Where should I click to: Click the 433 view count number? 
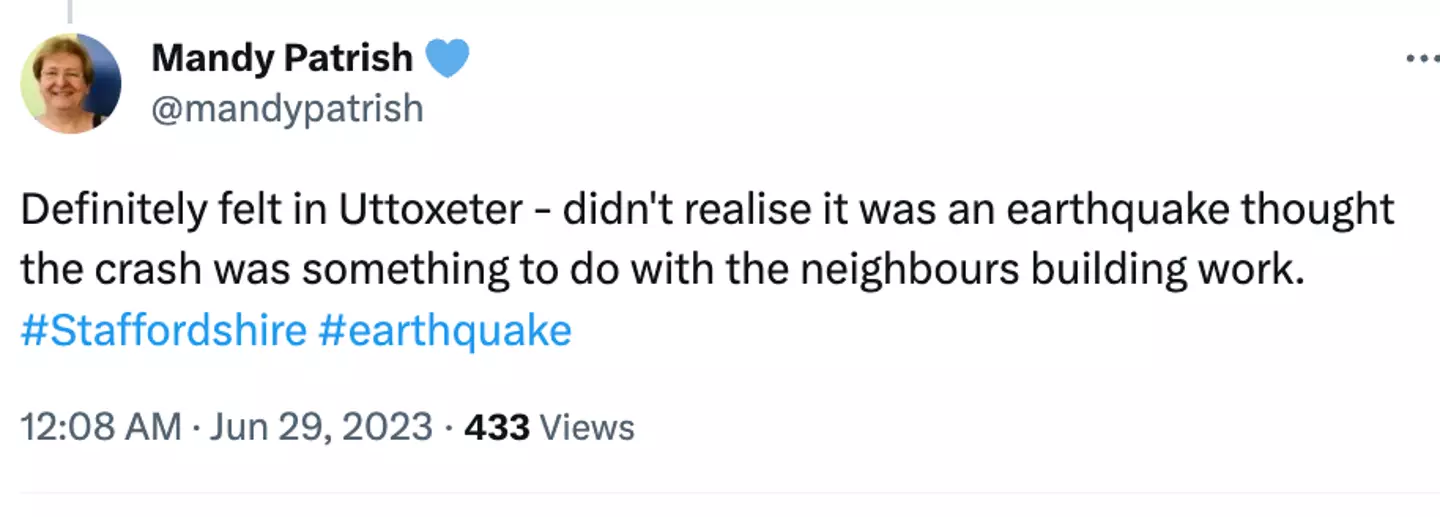tap(496, 428)
